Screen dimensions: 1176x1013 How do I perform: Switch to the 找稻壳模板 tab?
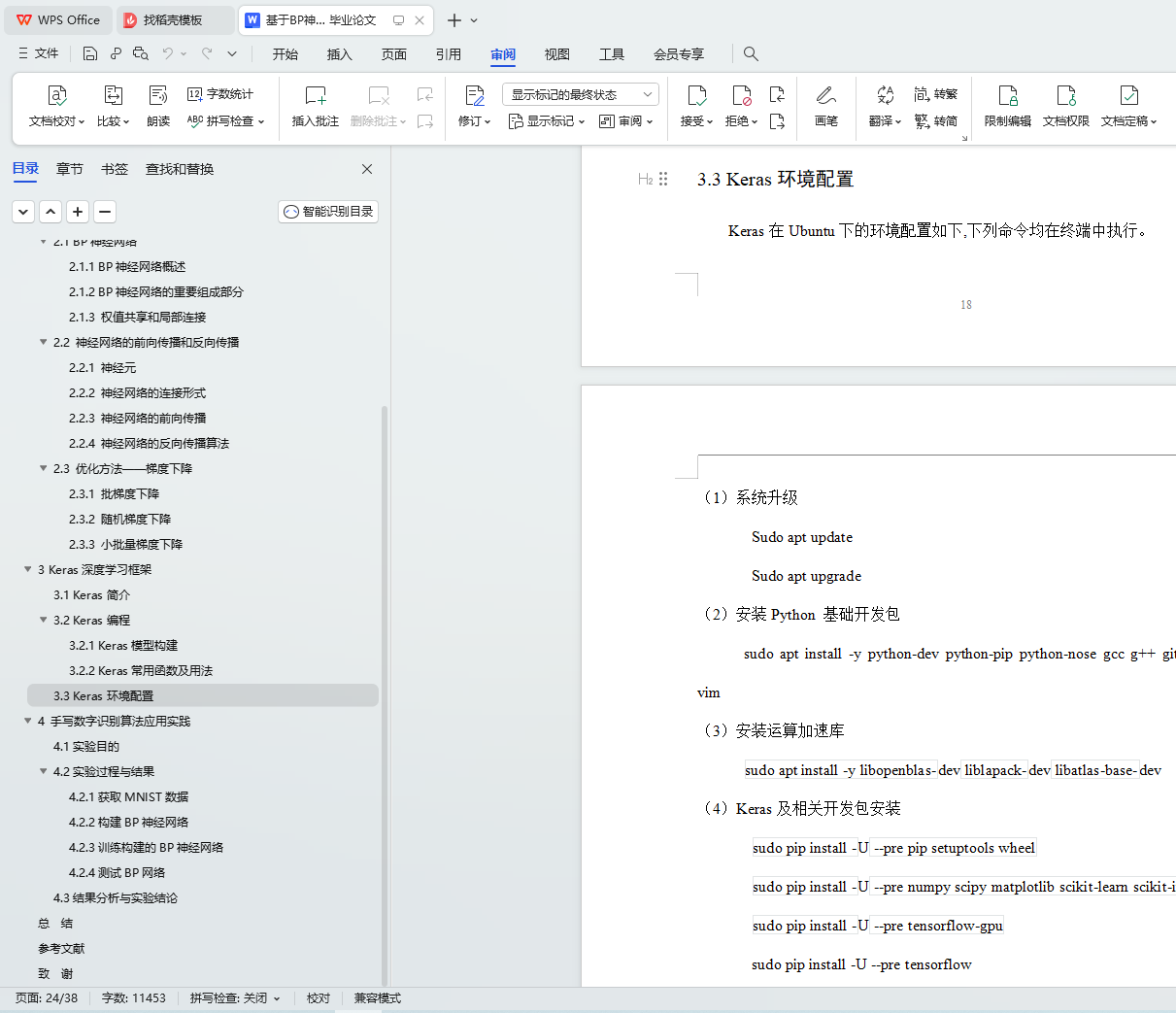[x=175, y=20]
